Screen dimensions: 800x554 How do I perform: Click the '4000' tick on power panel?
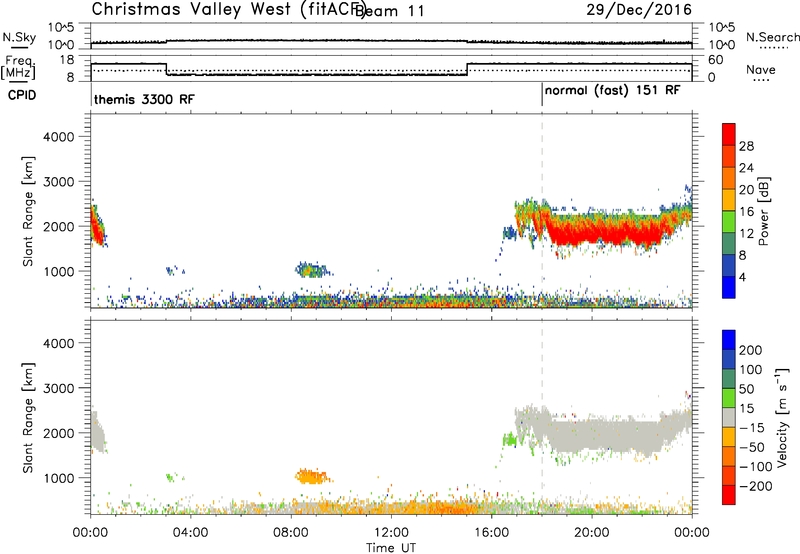(59, 137)
